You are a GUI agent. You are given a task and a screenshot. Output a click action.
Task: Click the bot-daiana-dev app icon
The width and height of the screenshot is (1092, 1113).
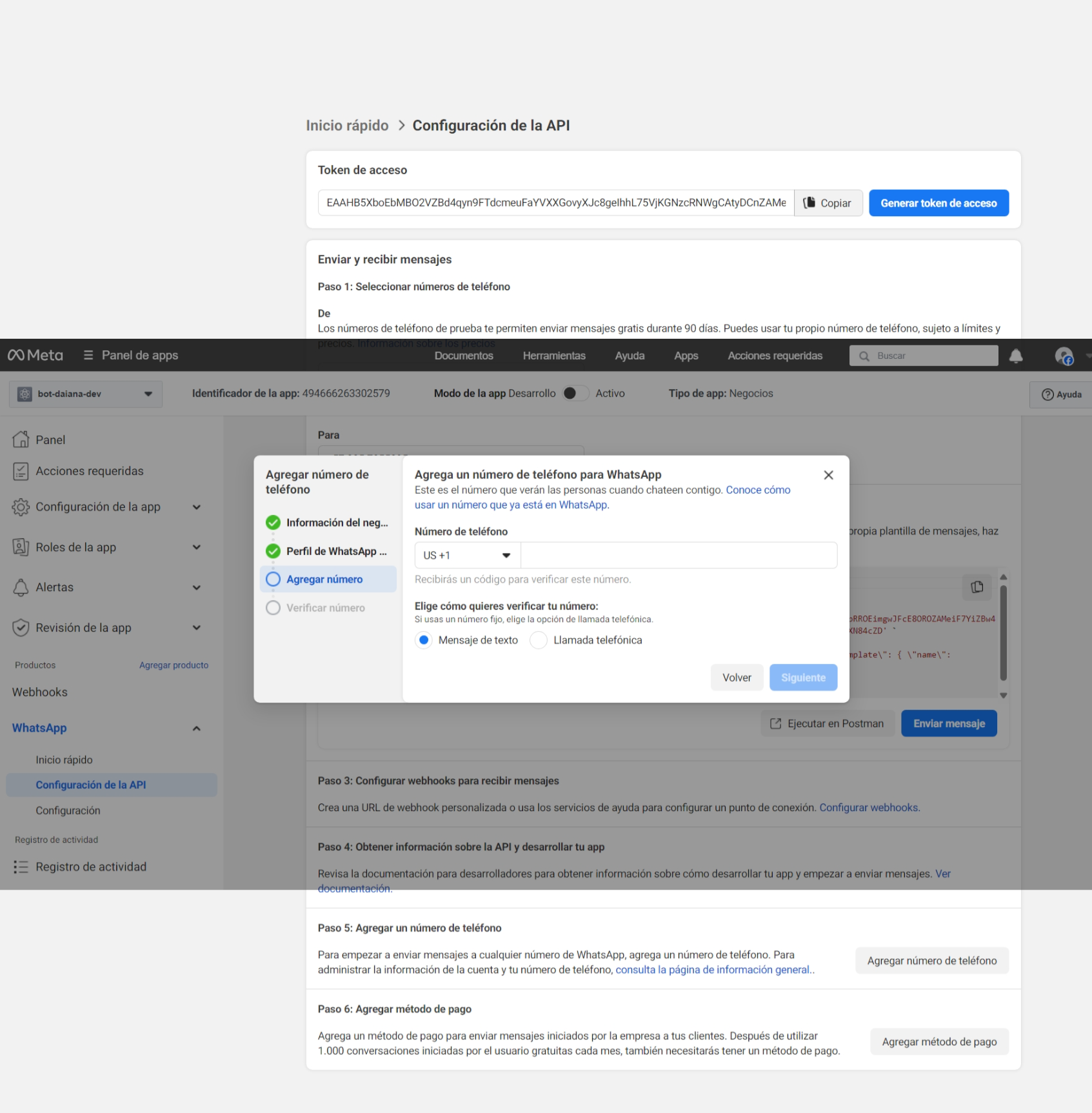pyautogui.click(x=25, y=394)
